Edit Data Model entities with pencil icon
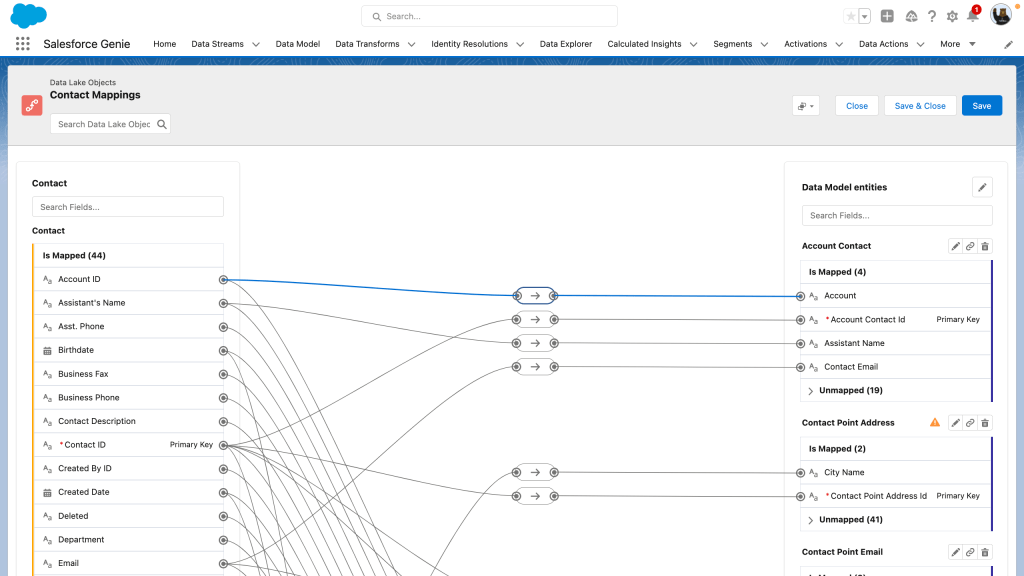The height and width of the screenshot is (576, 1024). [982, 187]
